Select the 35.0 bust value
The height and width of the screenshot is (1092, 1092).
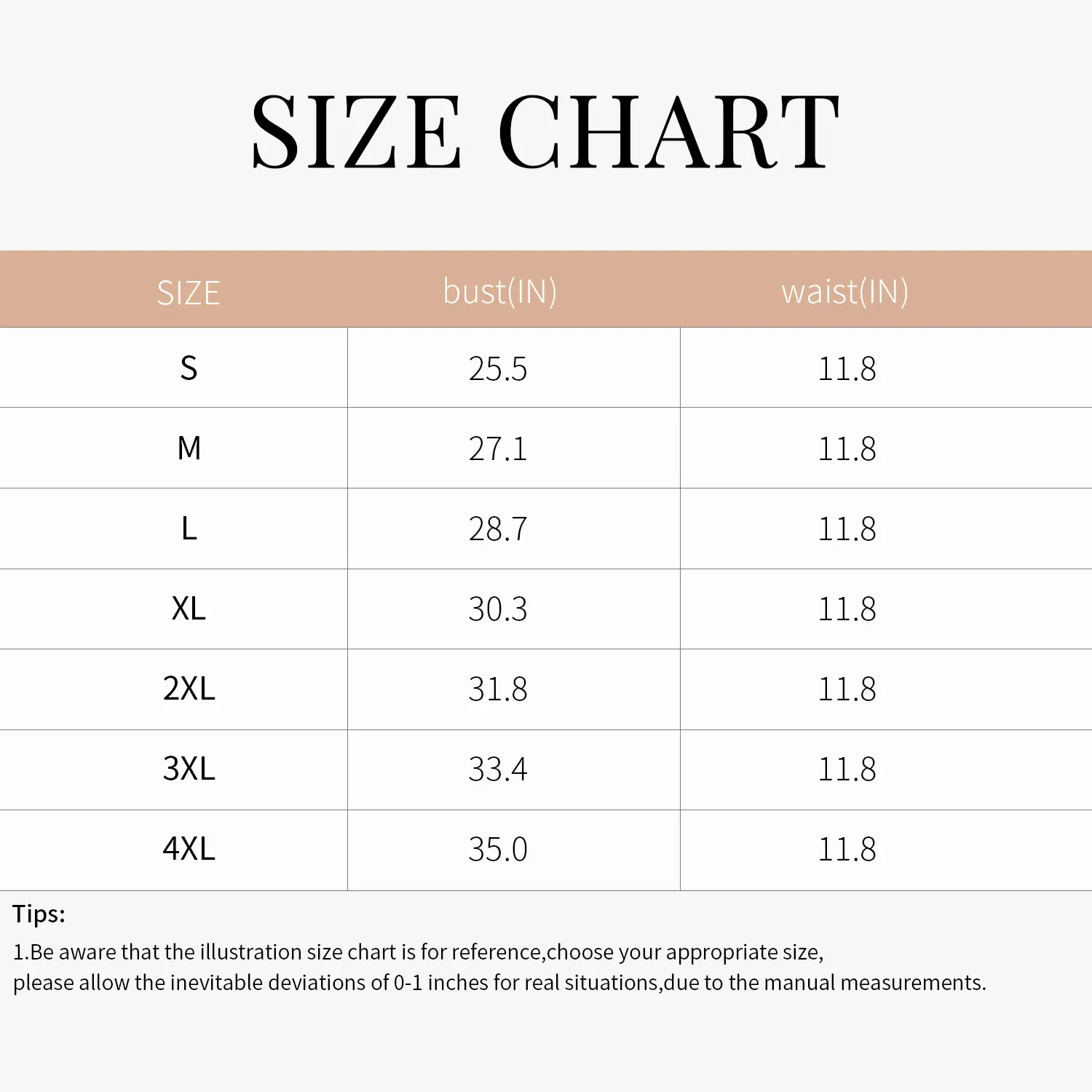[498, 850]
